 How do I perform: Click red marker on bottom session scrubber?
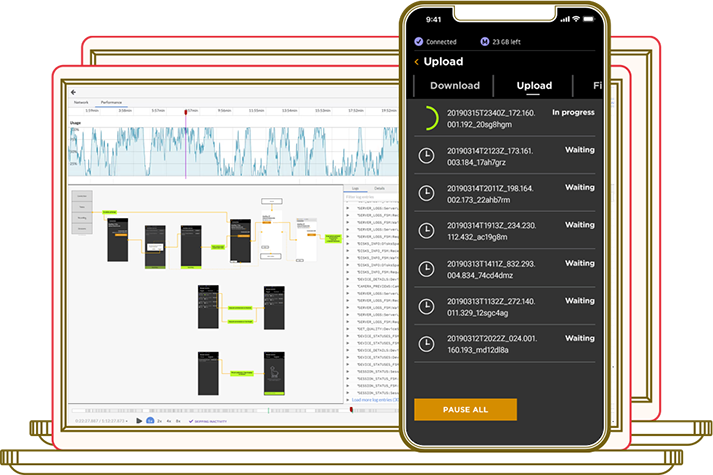click(351, 410)
